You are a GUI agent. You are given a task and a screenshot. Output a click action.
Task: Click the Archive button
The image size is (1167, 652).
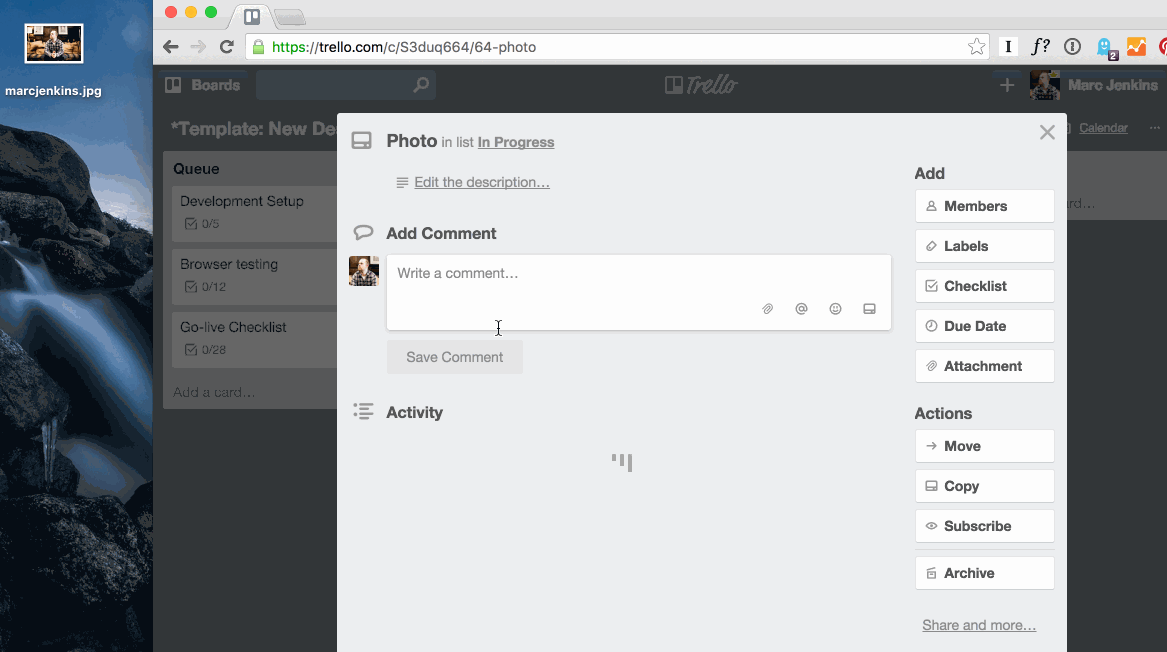(984, 573)
